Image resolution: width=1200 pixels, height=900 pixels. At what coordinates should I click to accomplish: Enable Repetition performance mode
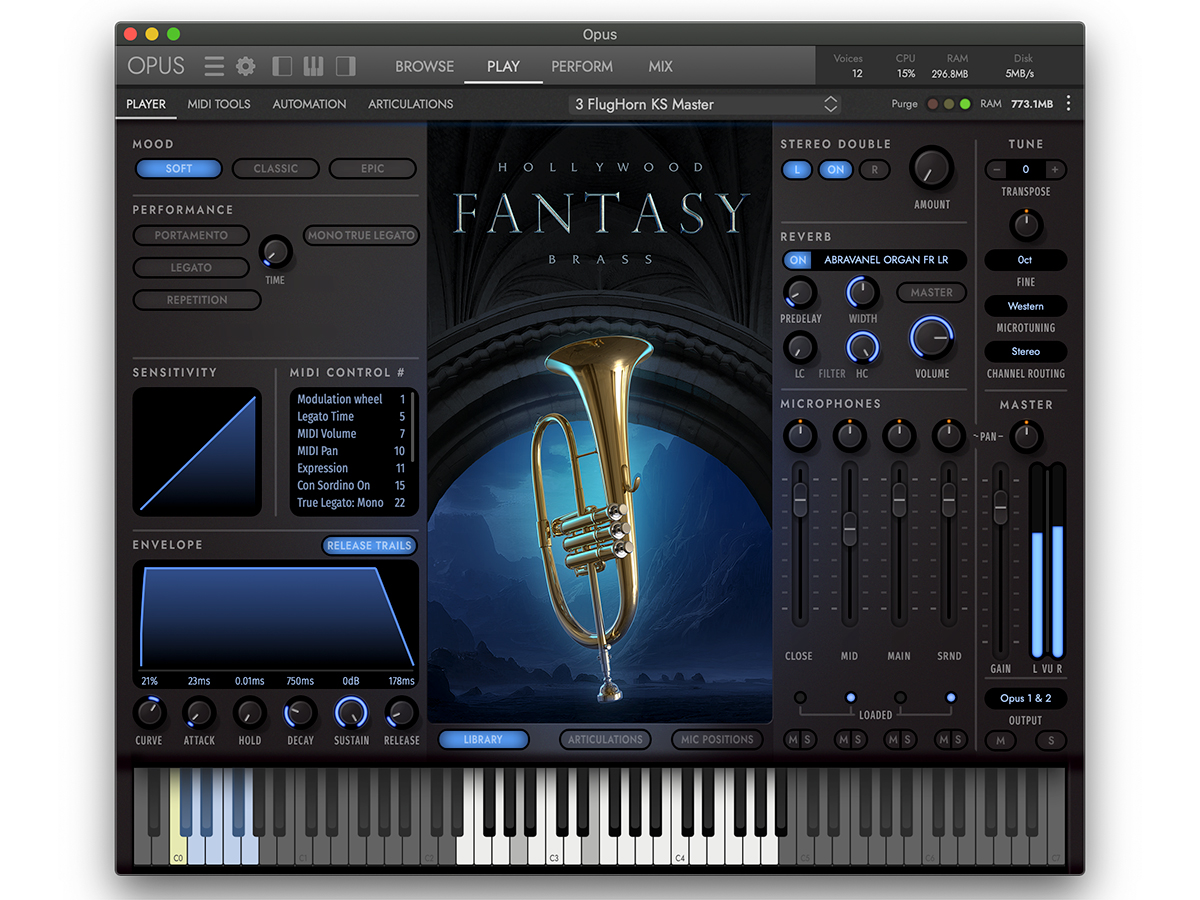[197, 300]
